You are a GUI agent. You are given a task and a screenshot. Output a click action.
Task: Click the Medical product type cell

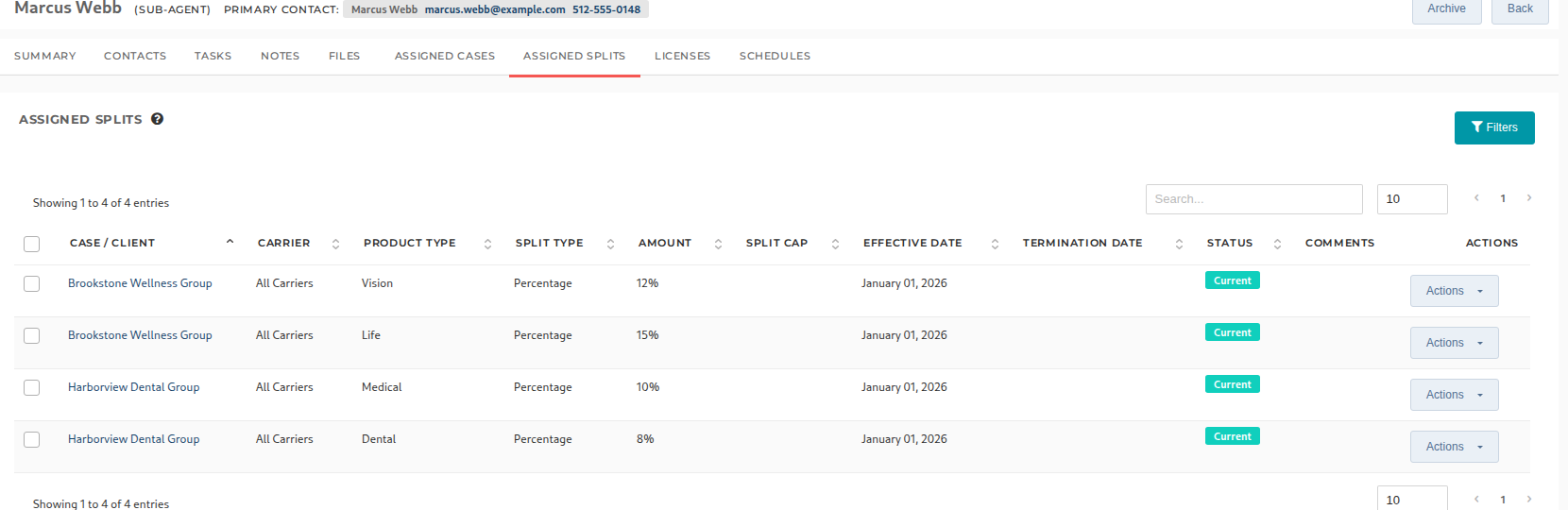coord(382,387)
